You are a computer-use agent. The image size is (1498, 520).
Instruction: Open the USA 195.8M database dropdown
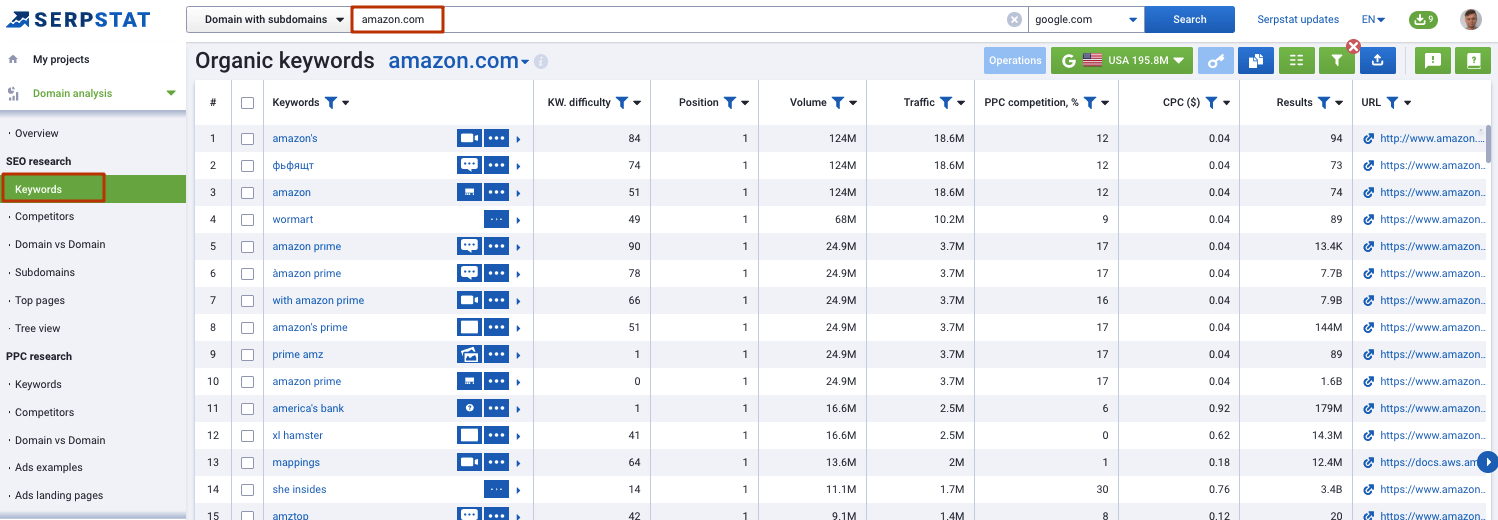coord(1122,61)
